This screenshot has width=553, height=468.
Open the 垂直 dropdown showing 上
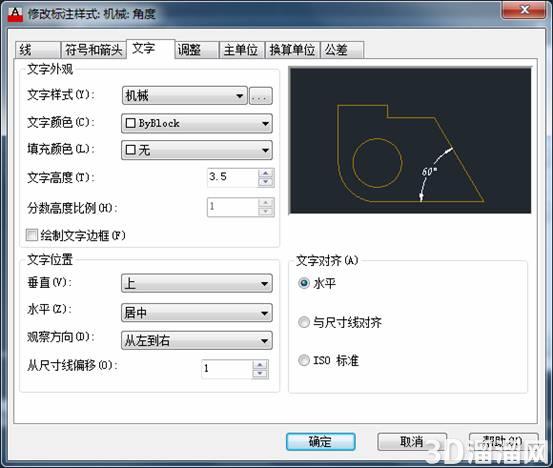(197, 283)
